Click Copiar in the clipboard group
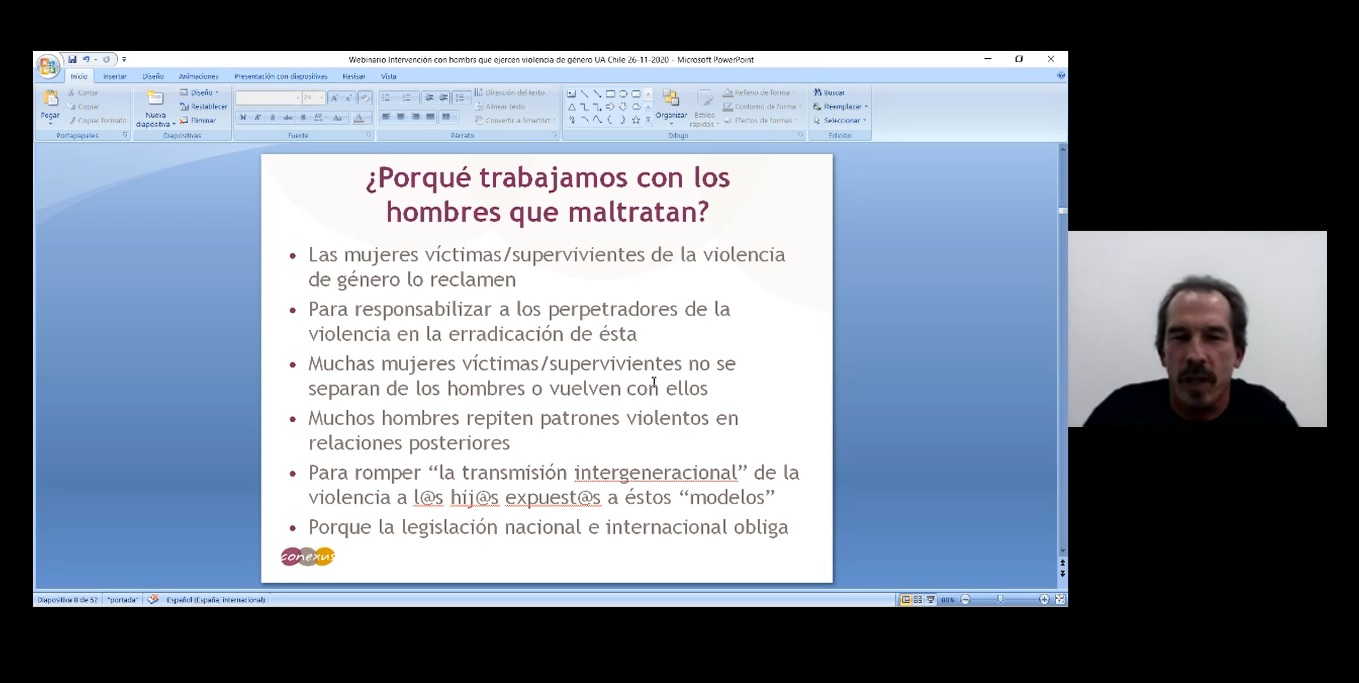Image resolution: width=1359 pixels, height=683 pixels. (x=83, y=107)
